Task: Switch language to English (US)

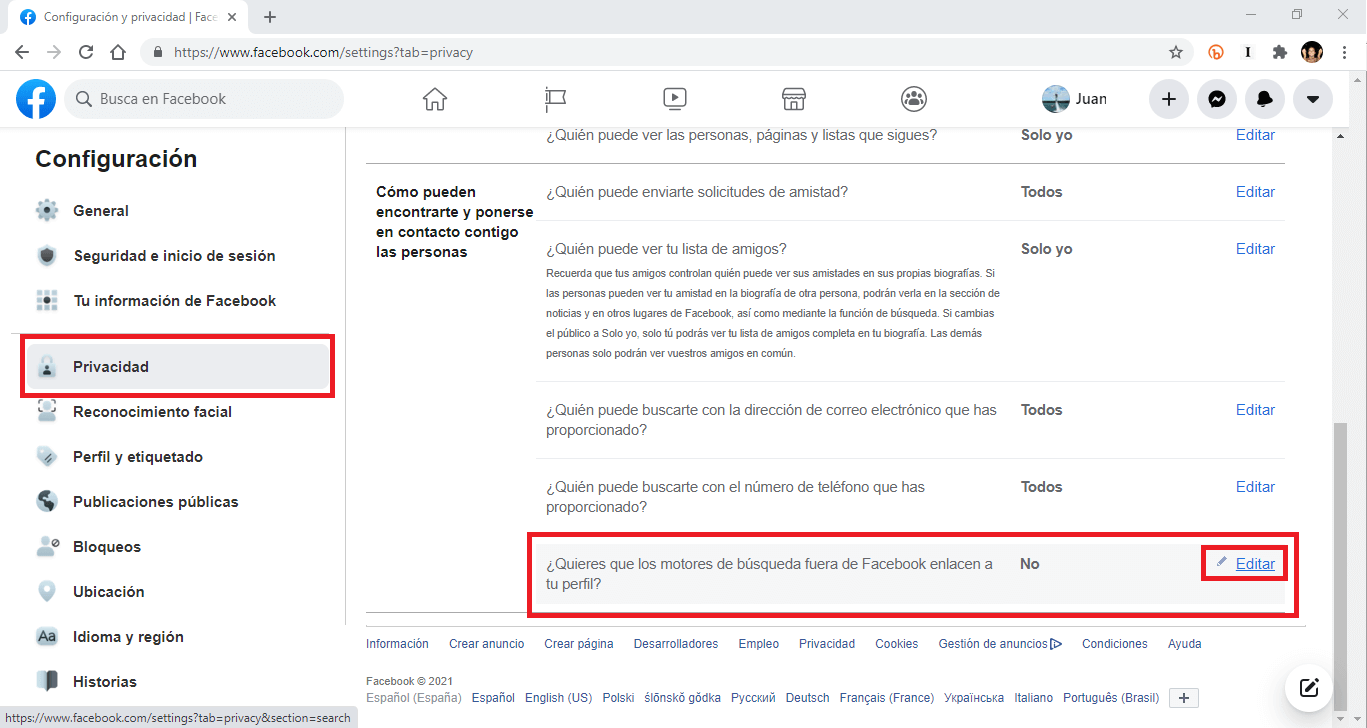Action: point(558,698)
